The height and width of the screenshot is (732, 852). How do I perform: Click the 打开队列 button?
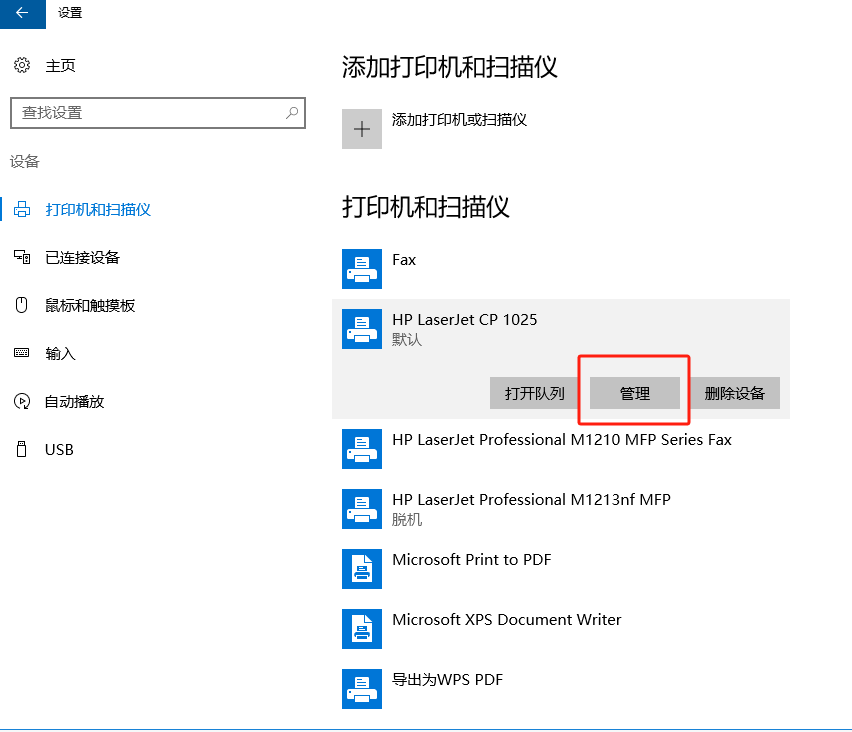[x=535, y=393]
